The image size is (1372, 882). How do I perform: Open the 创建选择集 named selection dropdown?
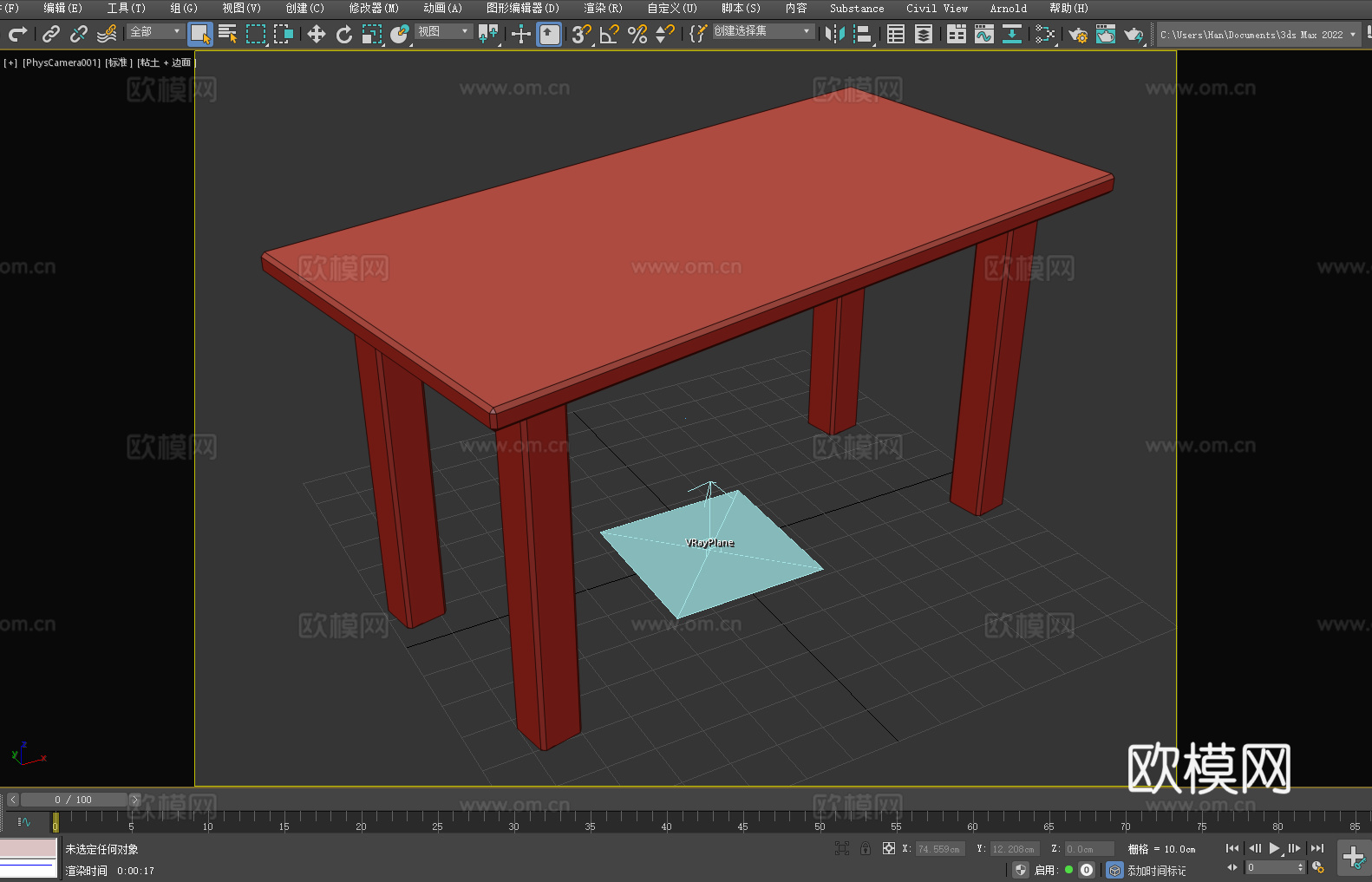coord(763,31)
